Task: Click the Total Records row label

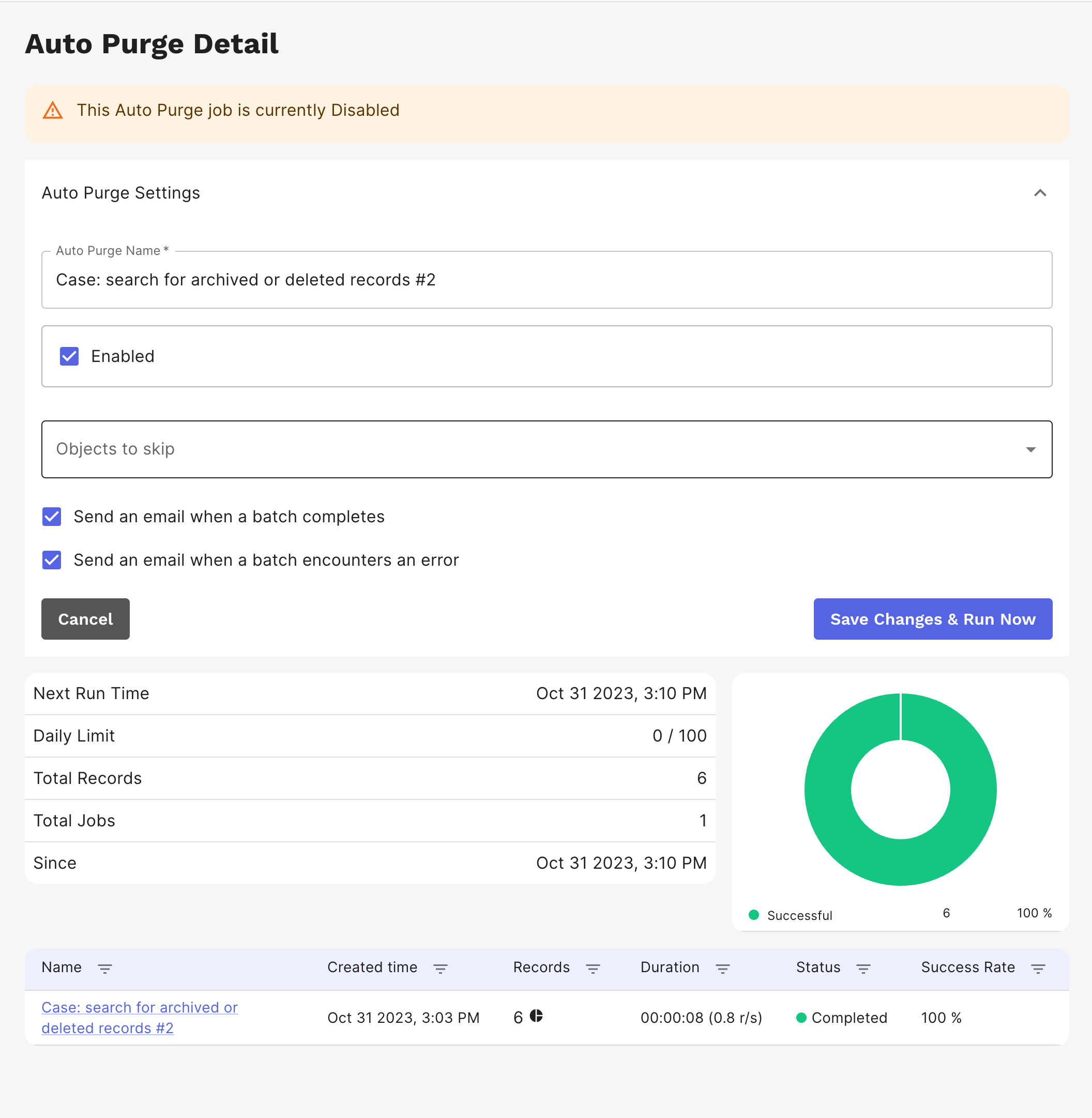Action: pyautogui.click(x=87, y=778)
